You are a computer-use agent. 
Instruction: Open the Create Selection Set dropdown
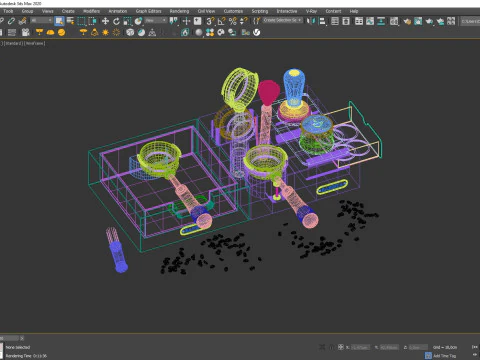point(283,20)
